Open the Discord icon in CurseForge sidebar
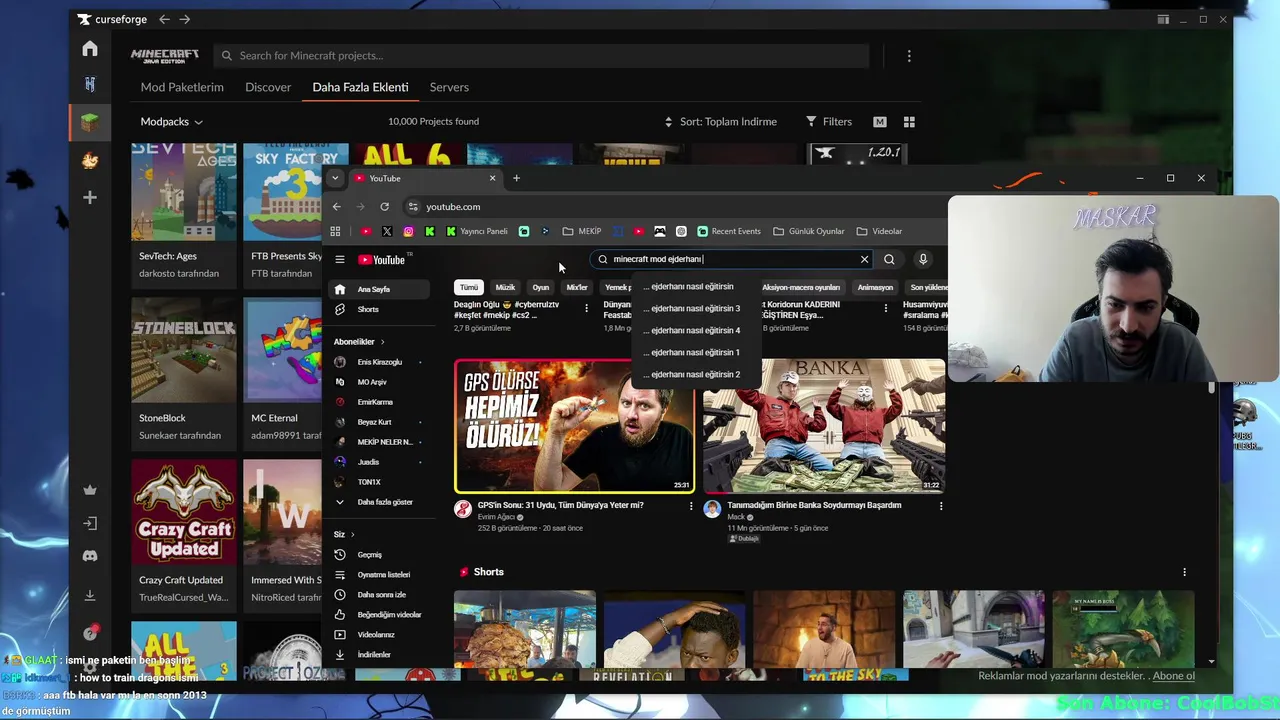Screen dimensions: 1280x720 [90, 556]
